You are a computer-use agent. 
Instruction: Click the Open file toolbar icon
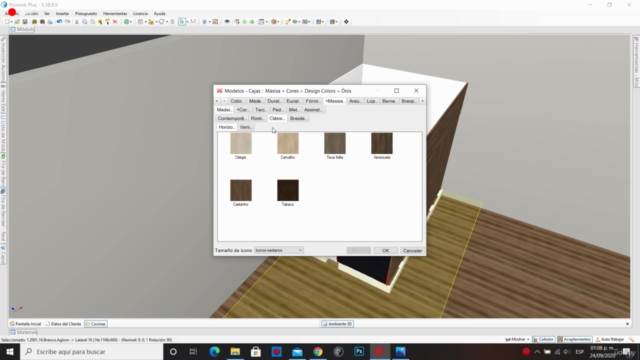pos(17,22)
